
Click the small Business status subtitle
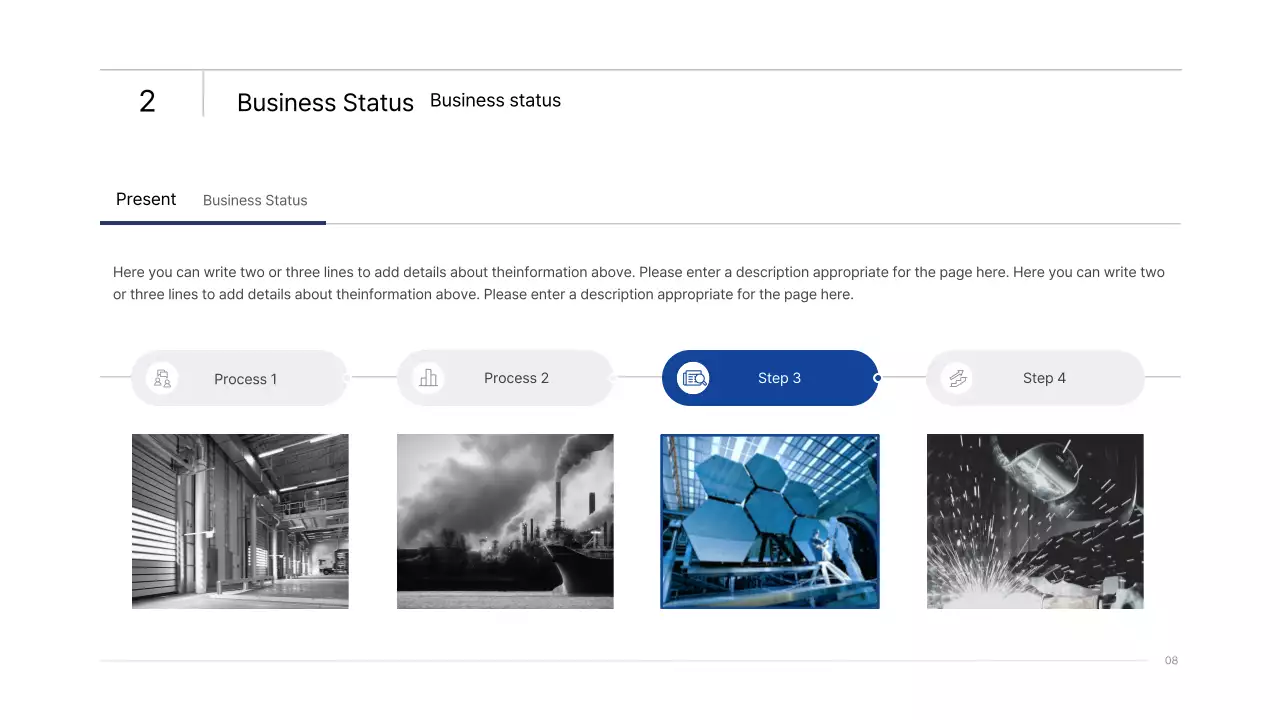[495, 100]
